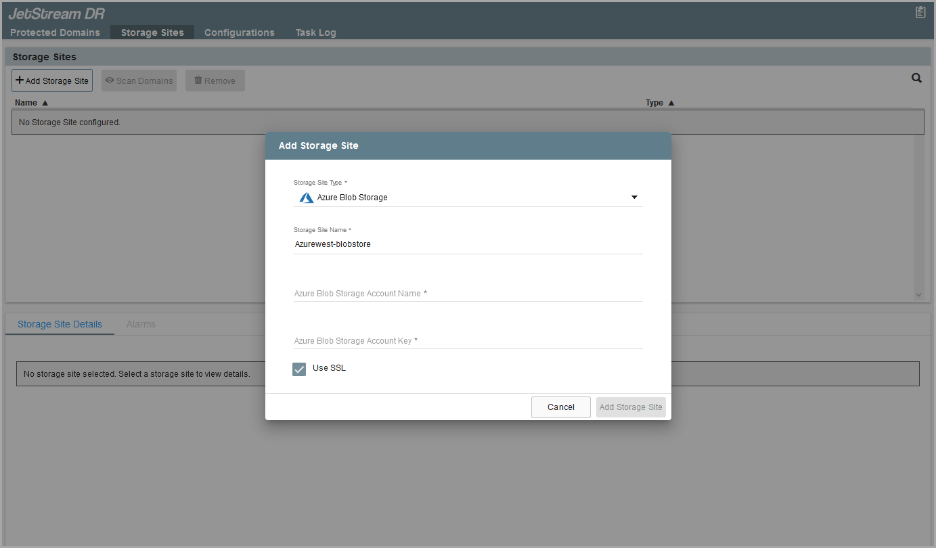Click the Add Storage Site confirm button
Image resolution: width=936 pixels, height=548 pixels.
click(x=630, y=407)
